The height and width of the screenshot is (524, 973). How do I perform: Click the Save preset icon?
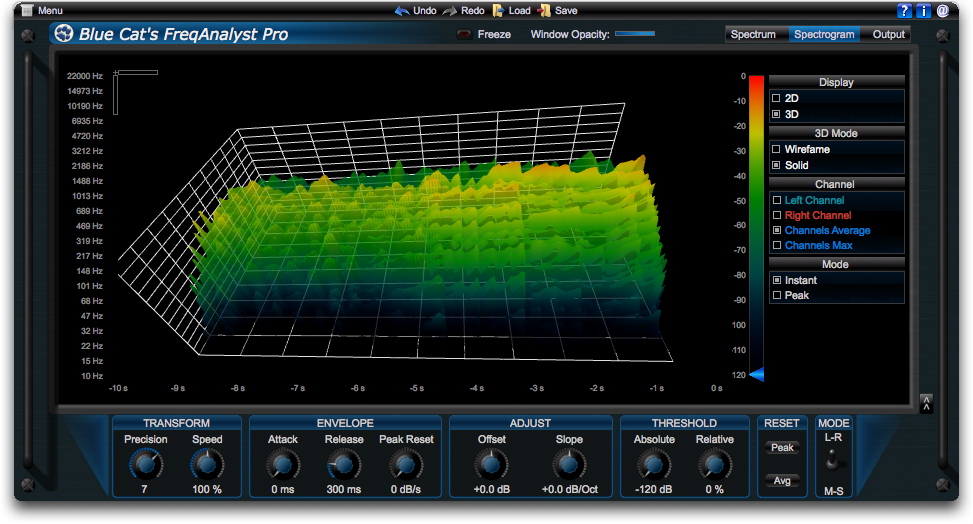point(544,11)
